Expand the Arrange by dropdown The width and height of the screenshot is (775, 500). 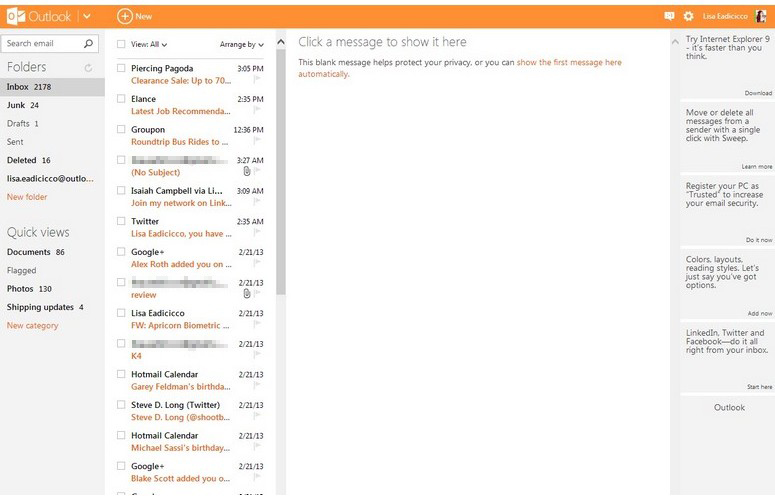pyautogui.click(x=242, y=44)
